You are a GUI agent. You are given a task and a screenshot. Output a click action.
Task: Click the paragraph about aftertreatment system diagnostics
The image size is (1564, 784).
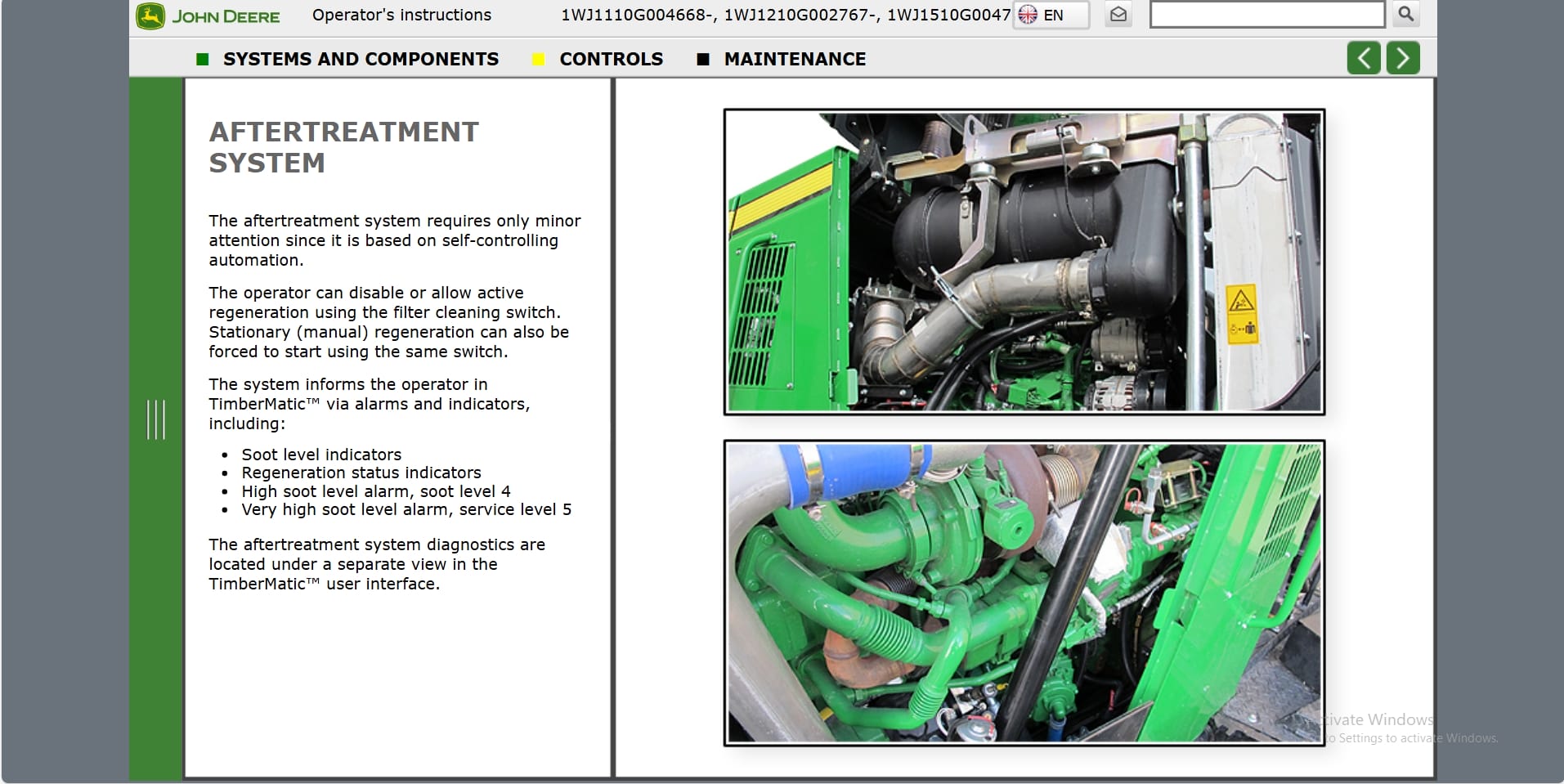point(377,564)
